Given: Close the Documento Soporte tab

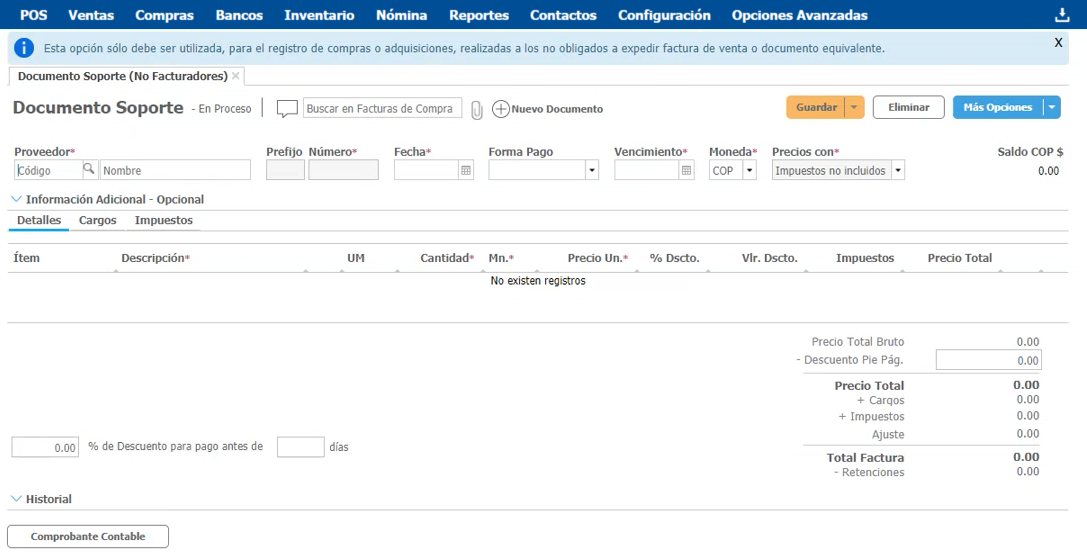Looking at the screenshot, I should click(236, 76).
